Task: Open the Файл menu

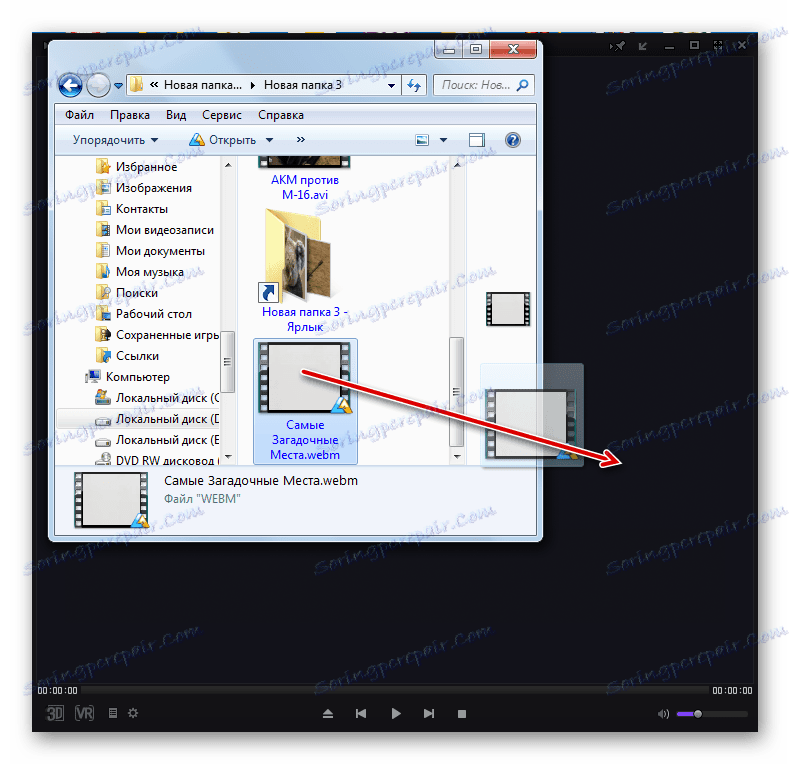Action: pyautogui.click(x=79, y=115)
